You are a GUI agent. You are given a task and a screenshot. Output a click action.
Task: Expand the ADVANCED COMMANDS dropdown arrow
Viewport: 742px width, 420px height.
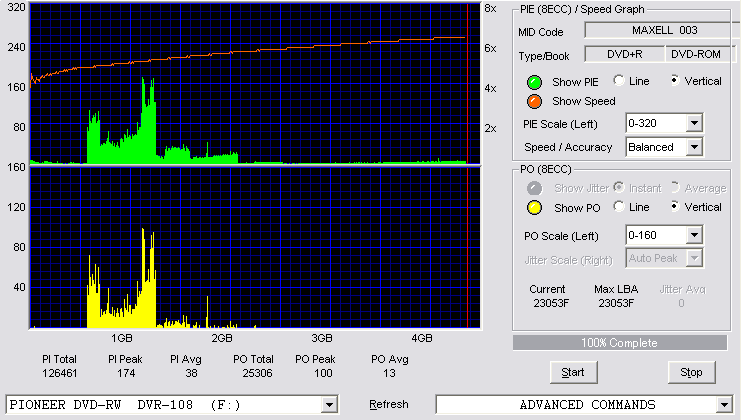(x=724, y=405)
